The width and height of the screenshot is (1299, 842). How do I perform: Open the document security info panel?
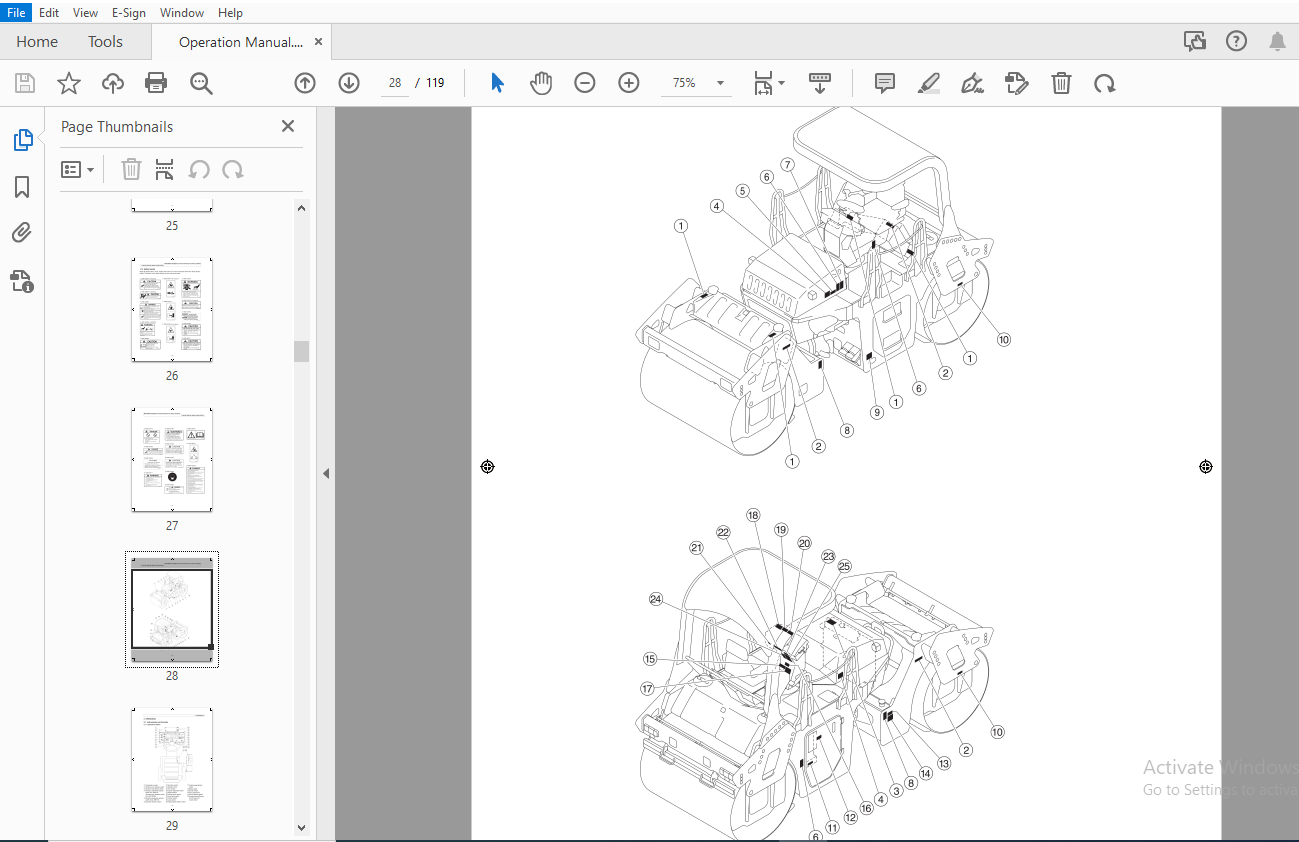point(22,281)
